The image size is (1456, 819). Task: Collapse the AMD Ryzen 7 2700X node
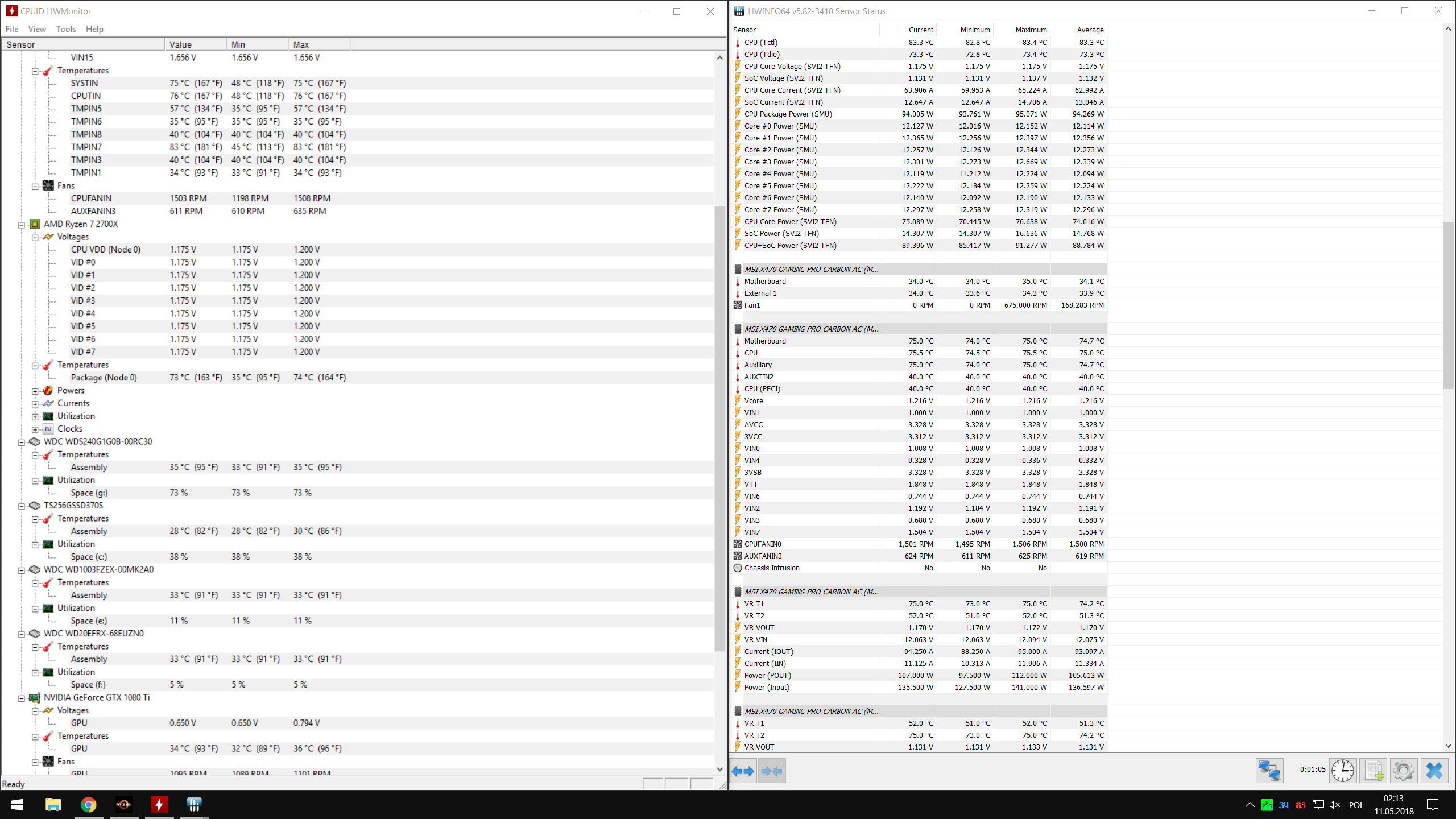click(22, 224)
